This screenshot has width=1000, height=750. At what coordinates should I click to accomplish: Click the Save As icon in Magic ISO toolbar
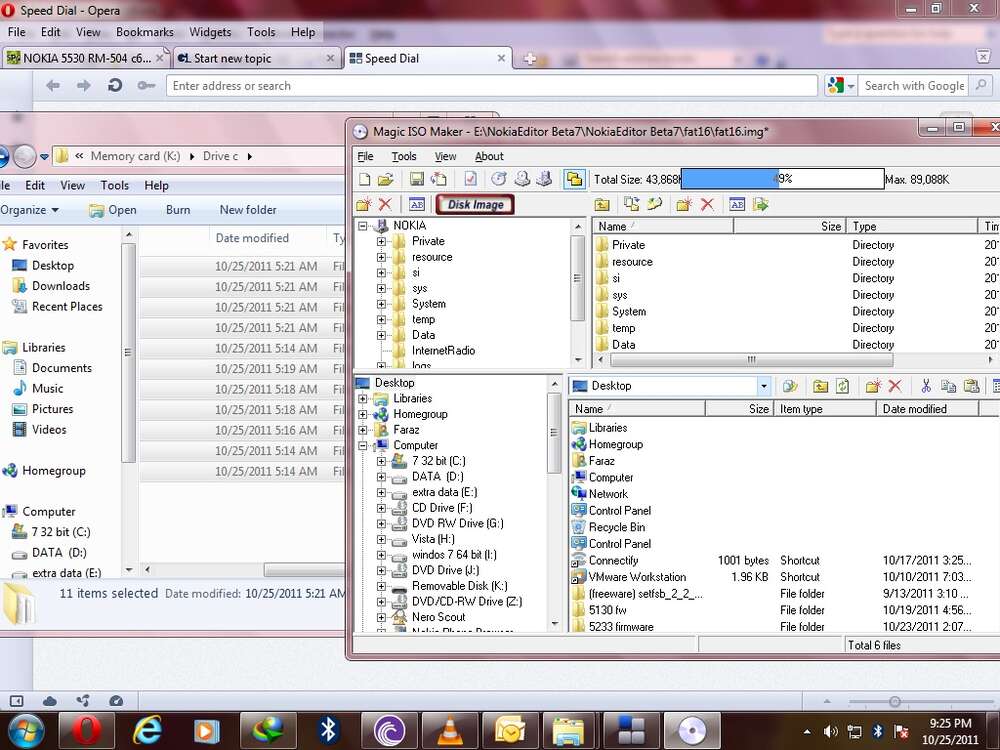[x=439, y=179]
